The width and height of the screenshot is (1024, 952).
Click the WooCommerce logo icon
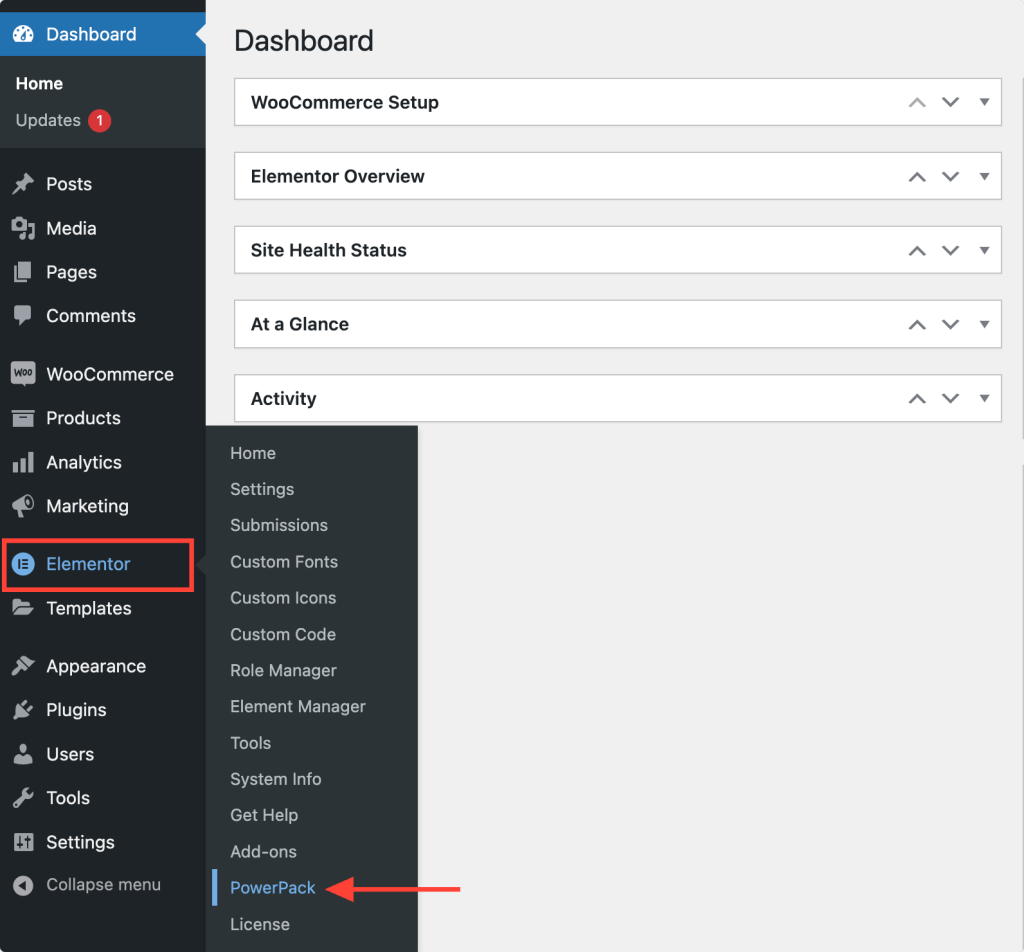(x=23, y=374)
